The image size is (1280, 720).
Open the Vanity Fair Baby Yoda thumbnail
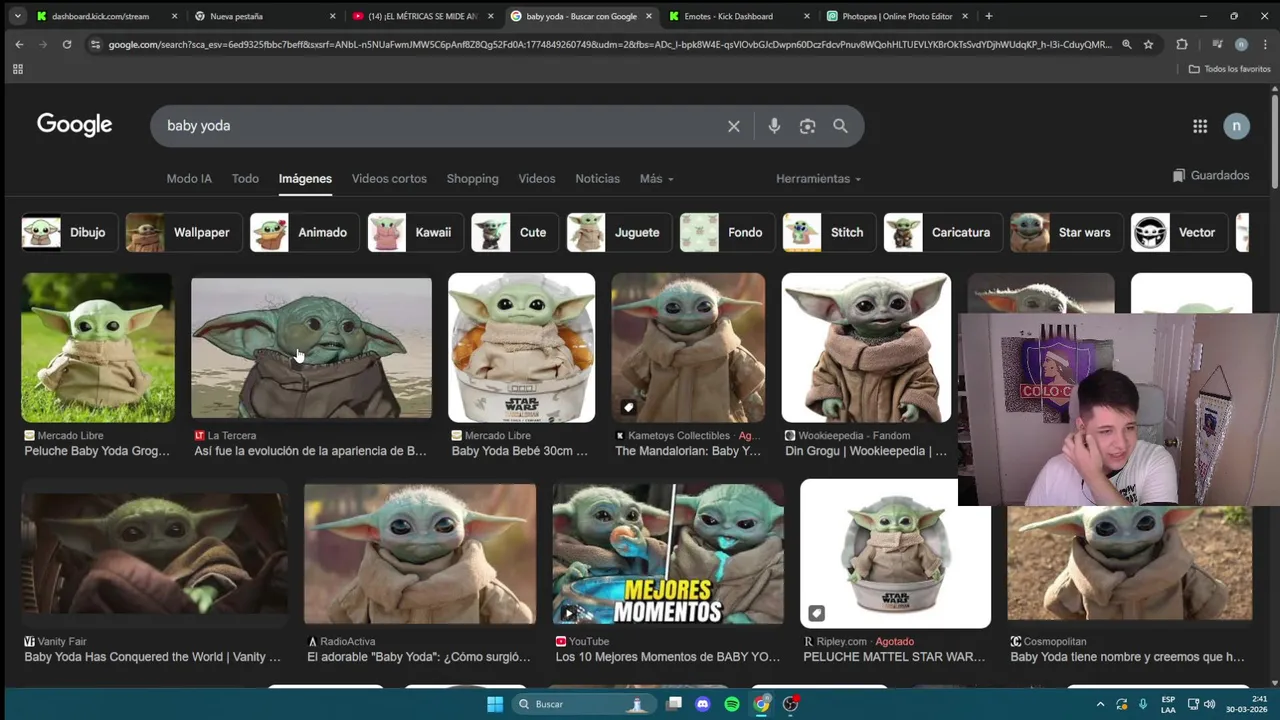[155, 553]
